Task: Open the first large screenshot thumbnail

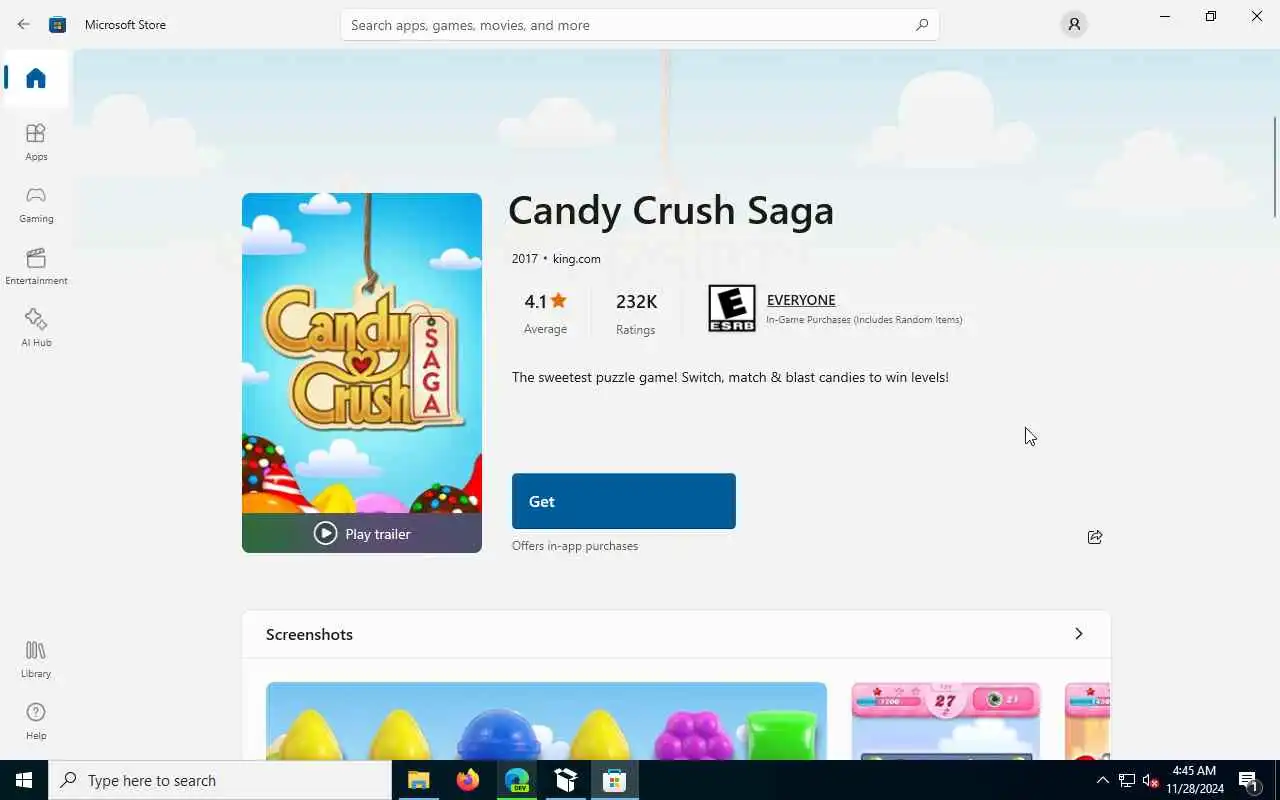Action: (x=546, y=720)
